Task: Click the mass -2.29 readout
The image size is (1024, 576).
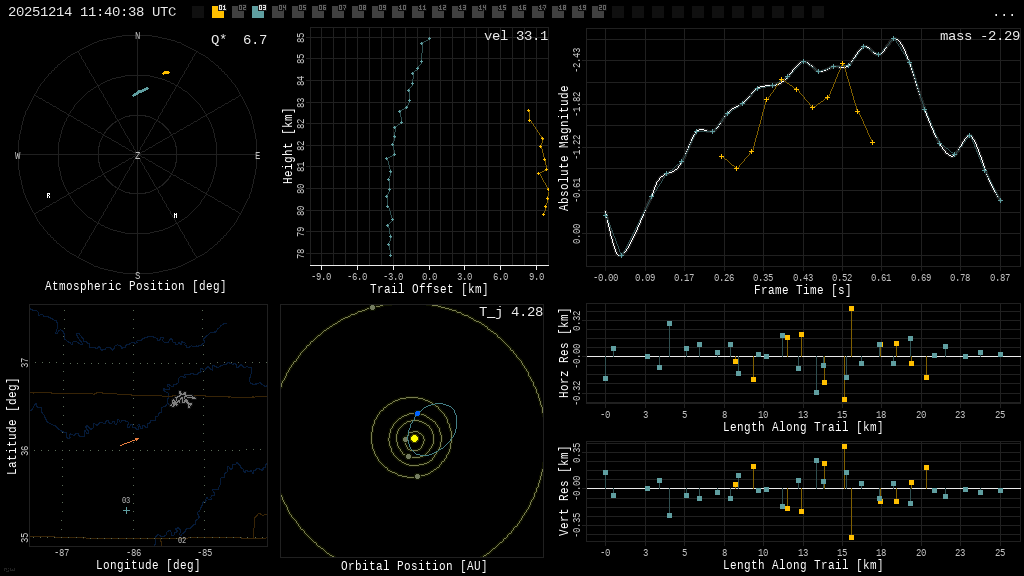Action: click(979, 37)
